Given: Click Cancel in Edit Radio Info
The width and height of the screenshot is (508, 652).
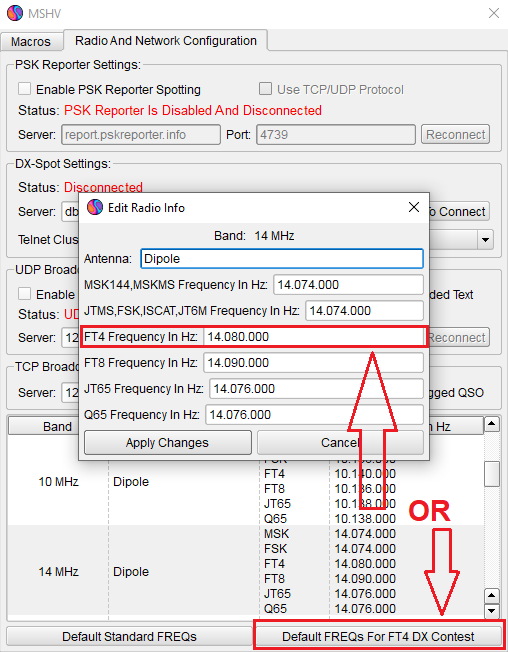Looking at the screenshot, I should [340, 443].
